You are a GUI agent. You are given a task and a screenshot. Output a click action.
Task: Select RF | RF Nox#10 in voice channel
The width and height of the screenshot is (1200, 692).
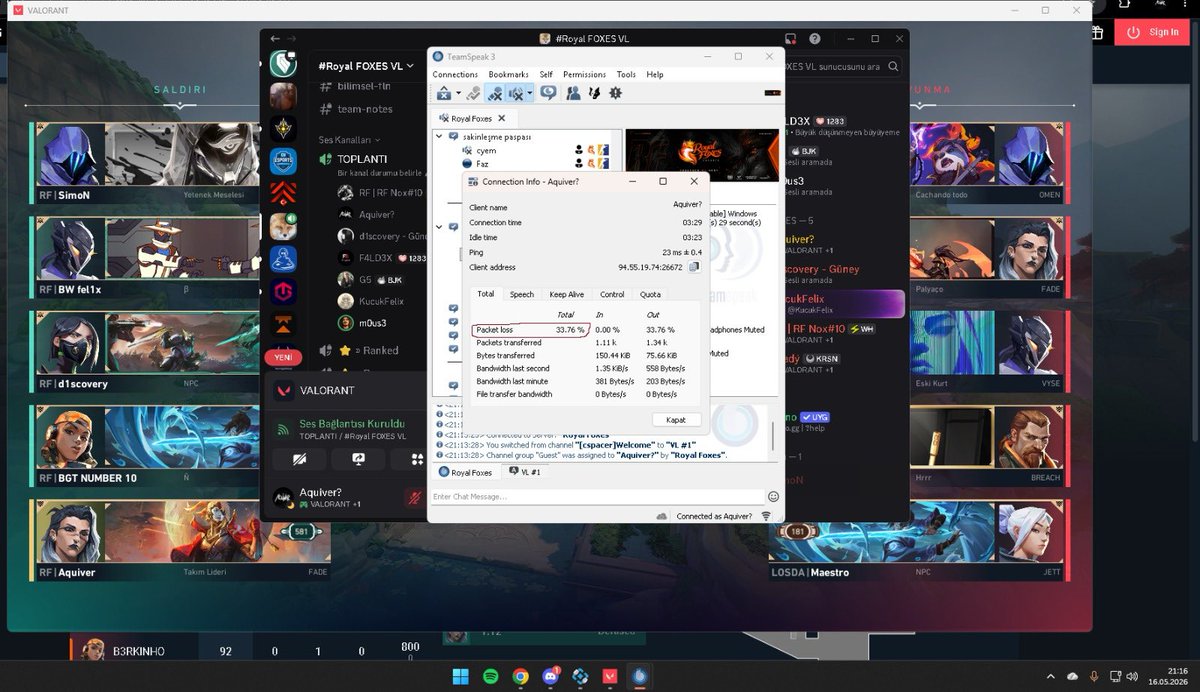[x=381, y=192]
